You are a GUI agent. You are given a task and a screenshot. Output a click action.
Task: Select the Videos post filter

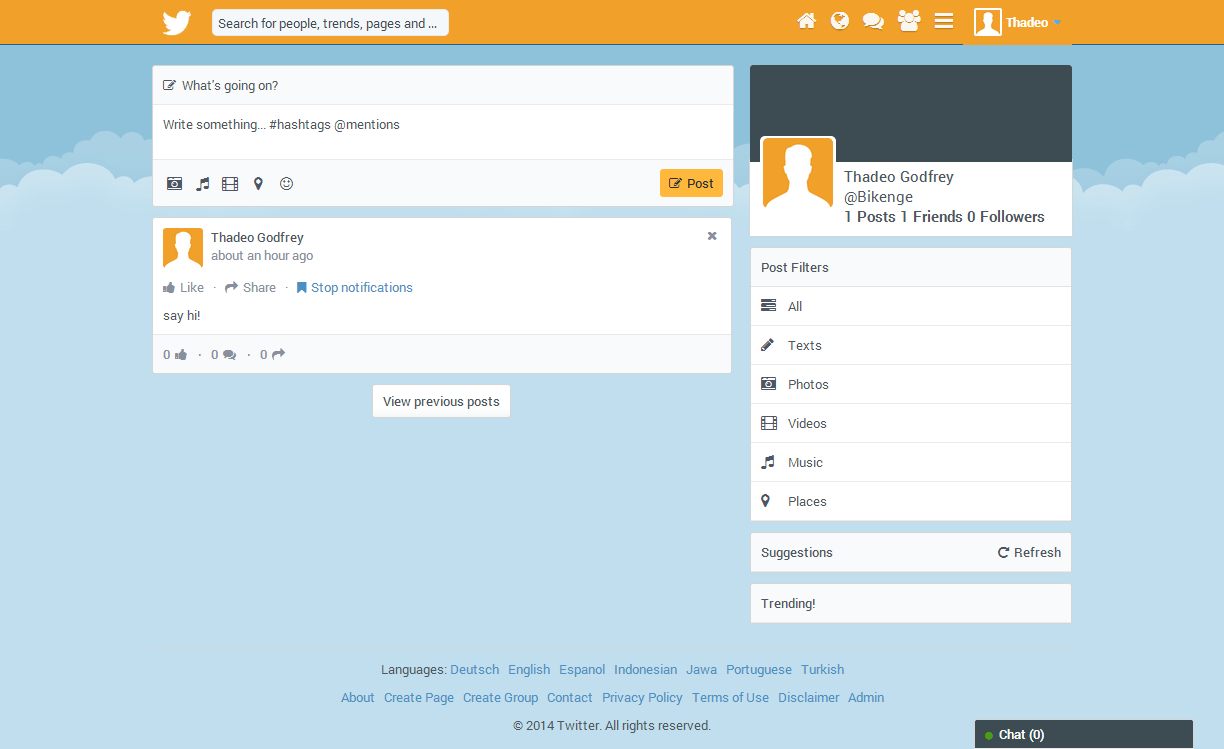(807, 424)
